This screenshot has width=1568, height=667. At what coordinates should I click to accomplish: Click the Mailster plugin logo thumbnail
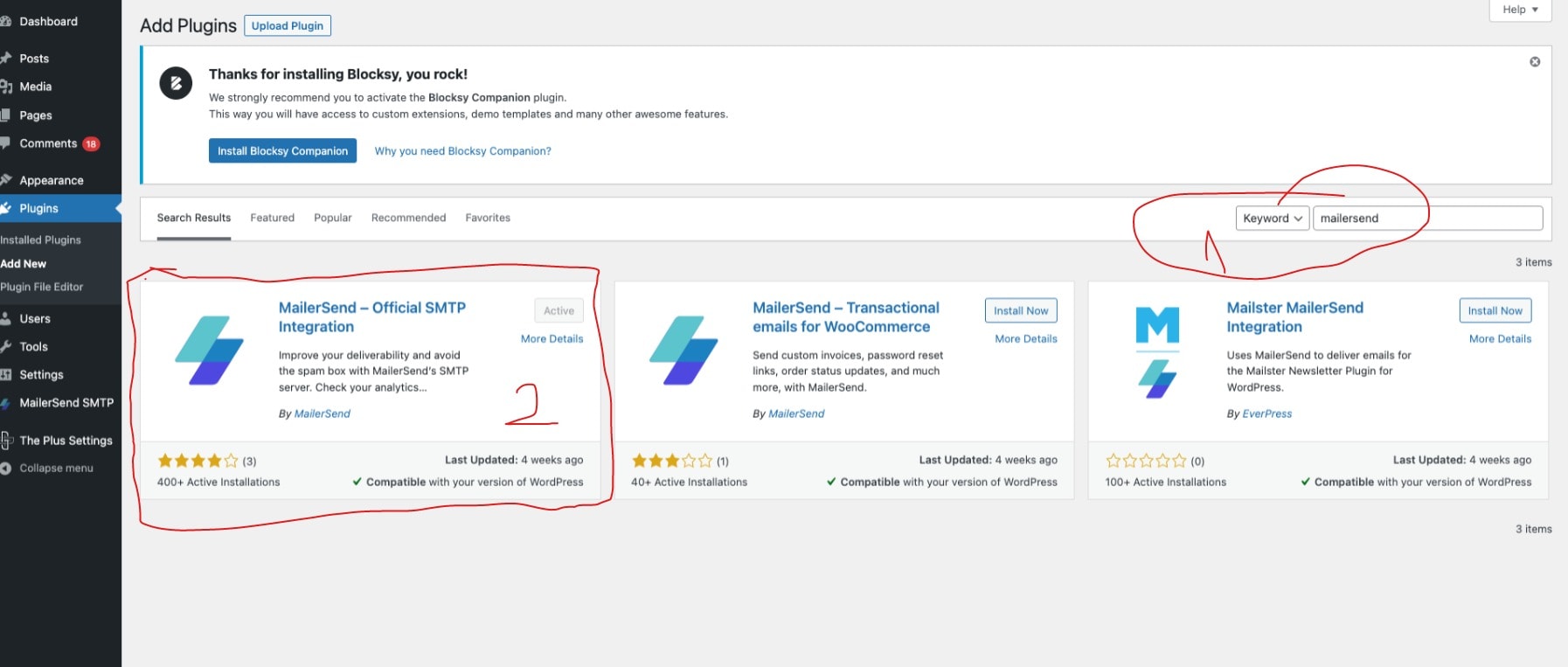(1157, 351)
